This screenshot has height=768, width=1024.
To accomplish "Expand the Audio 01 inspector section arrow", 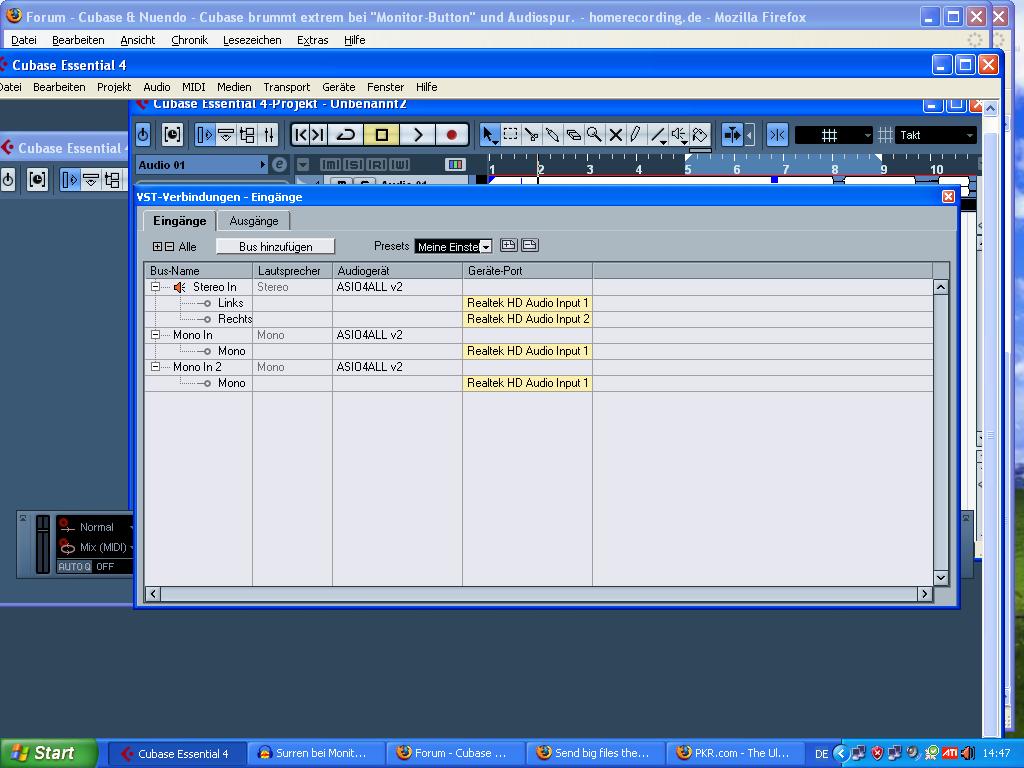I will pyautogui.click(x=263, y=165).
